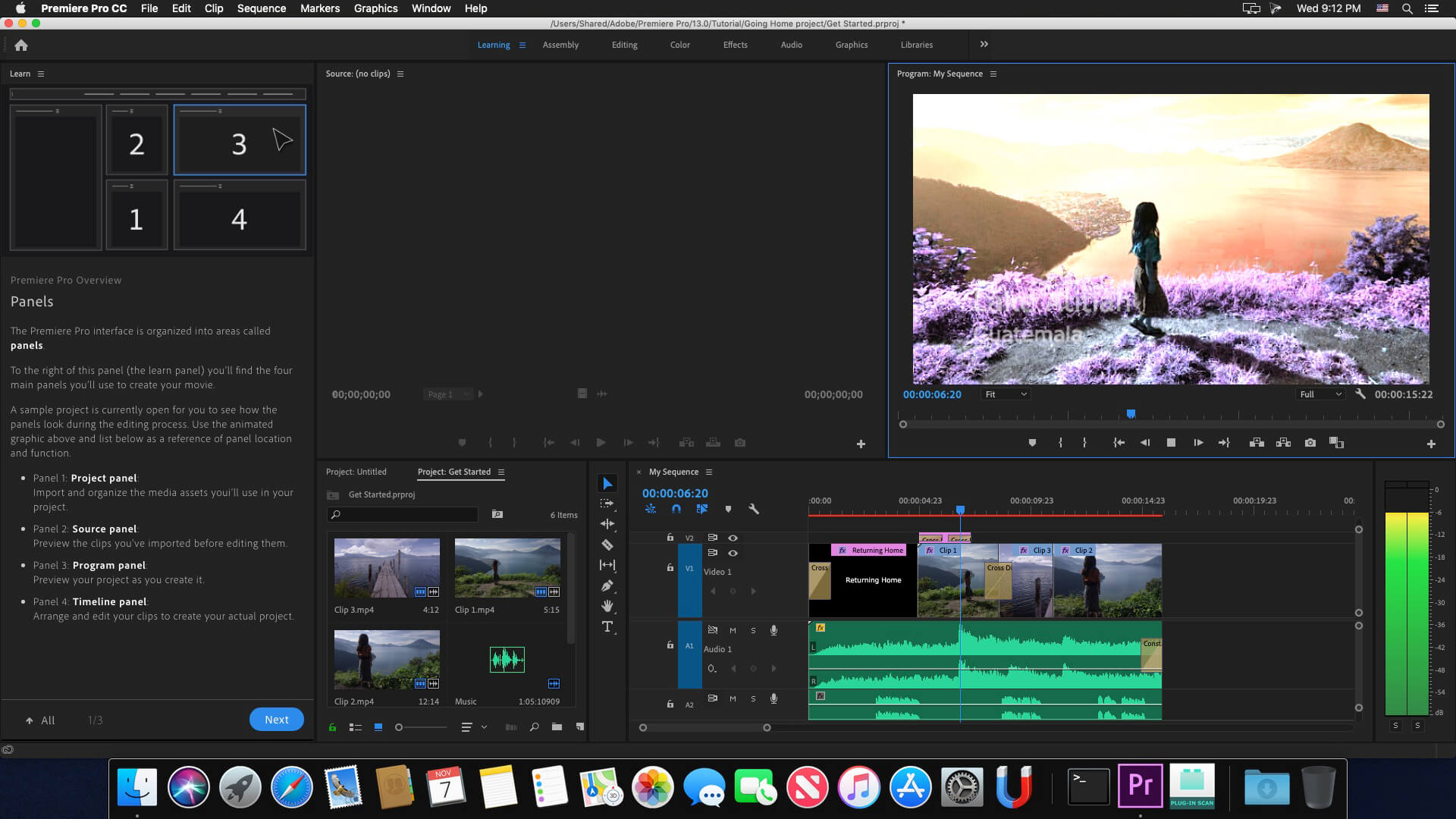Drag the Program Monitor timeline playhead
Image resolution: width=1456 pixels, height=819 pixels.
click(1131, 412)
